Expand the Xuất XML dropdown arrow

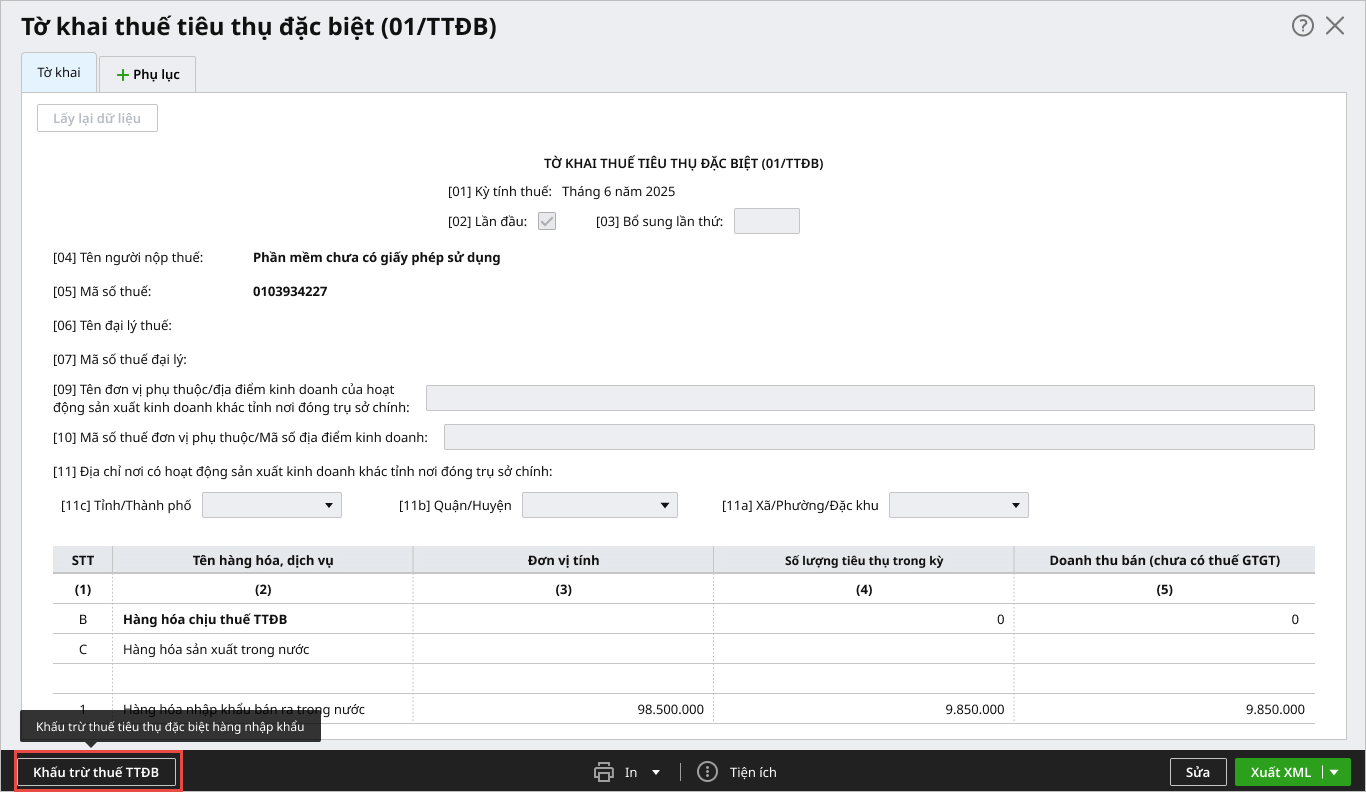coord(1334,772)
